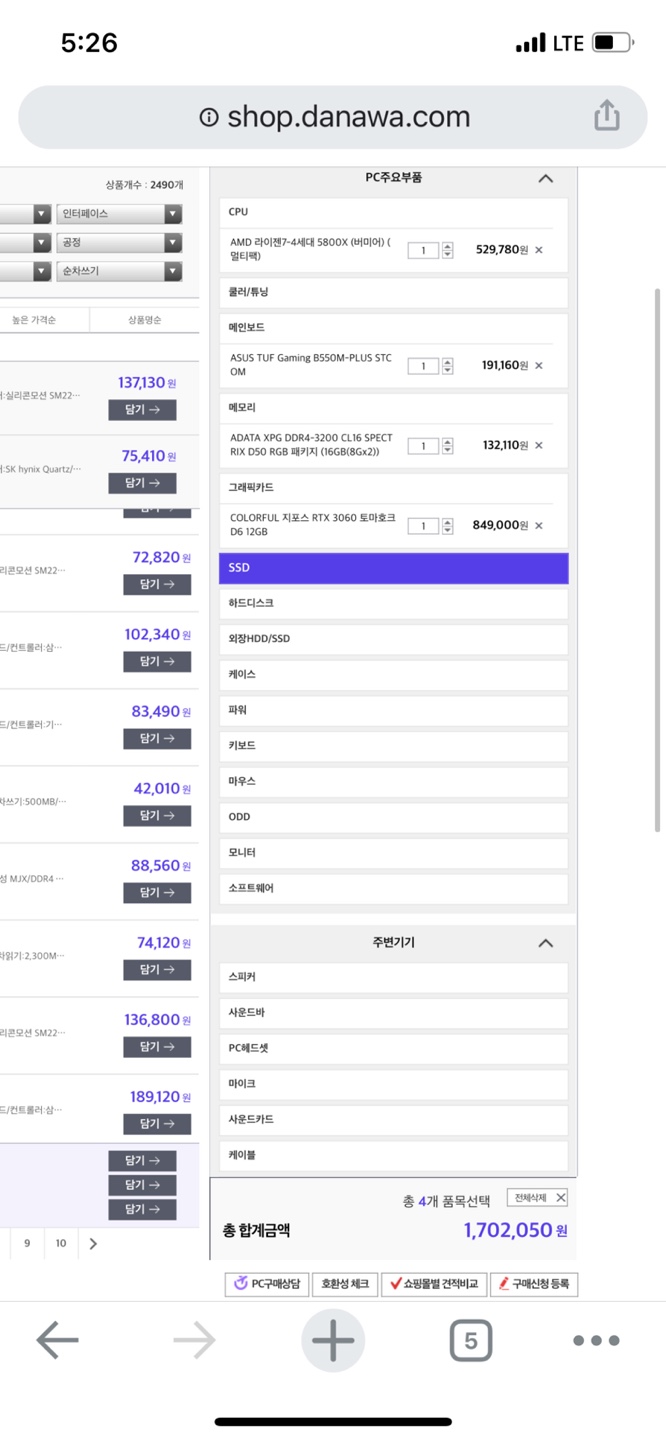Viewport: 666px width, 1440px height.
Task: Add the 137,130원 product with 담기
Action: click(142, 410)
